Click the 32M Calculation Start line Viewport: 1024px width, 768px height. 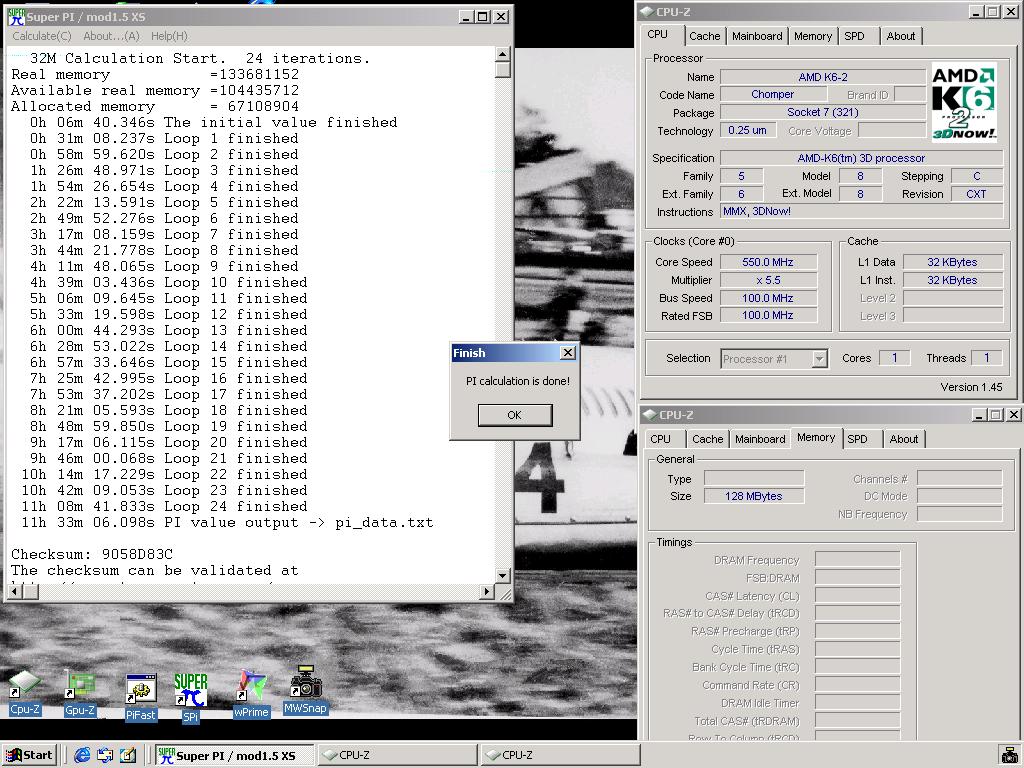point(200,59)
